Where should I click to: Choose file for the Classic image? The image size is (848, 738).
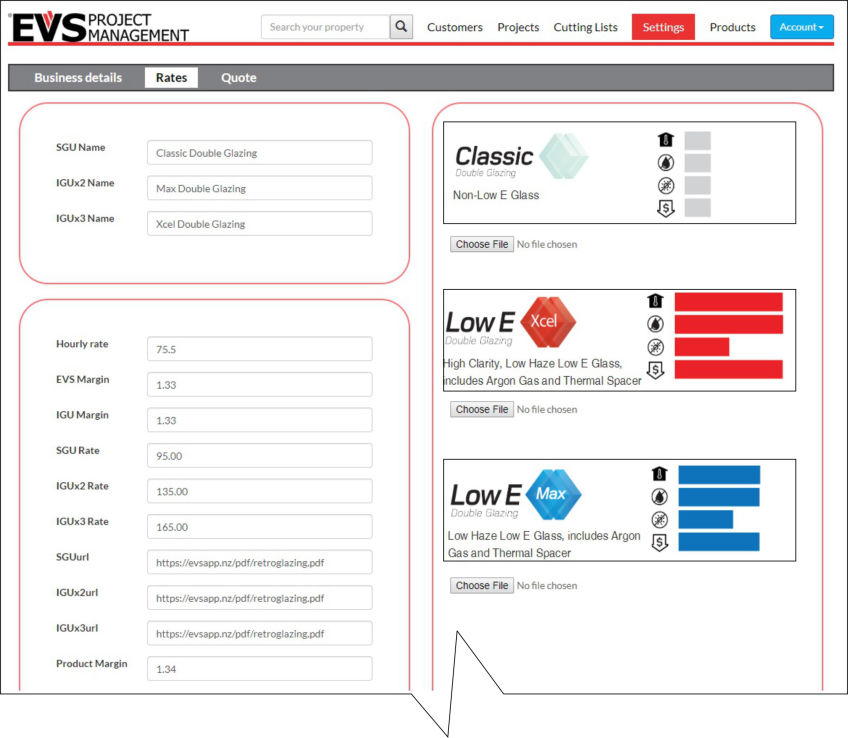482,244
